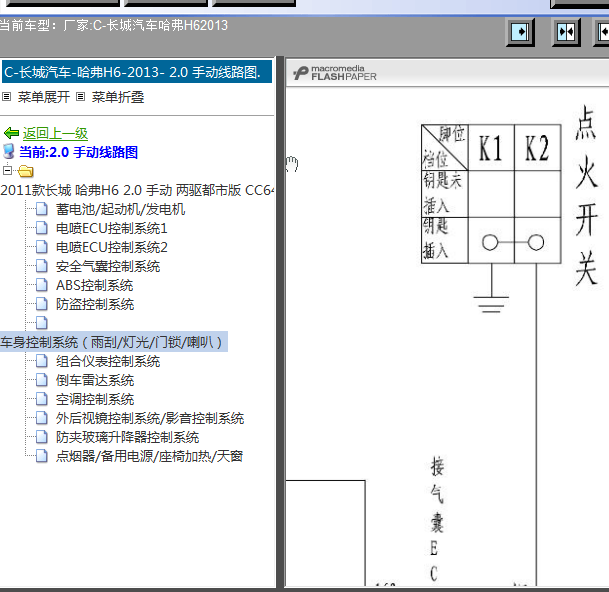Viewport: 609px width, 592px height.
Task: Click page icon above 车身控制系统 row
Action: (x=42, y=323)
